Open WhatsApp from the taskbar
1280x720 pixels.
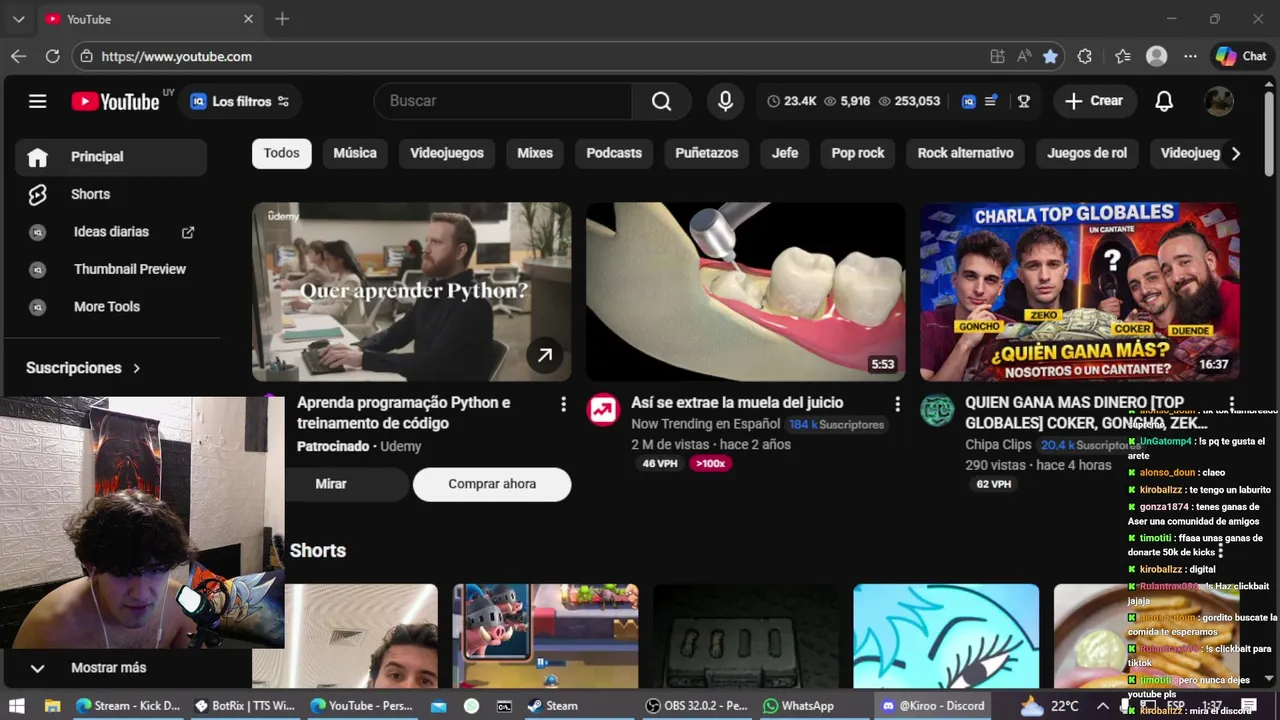(x=798, y=705)
